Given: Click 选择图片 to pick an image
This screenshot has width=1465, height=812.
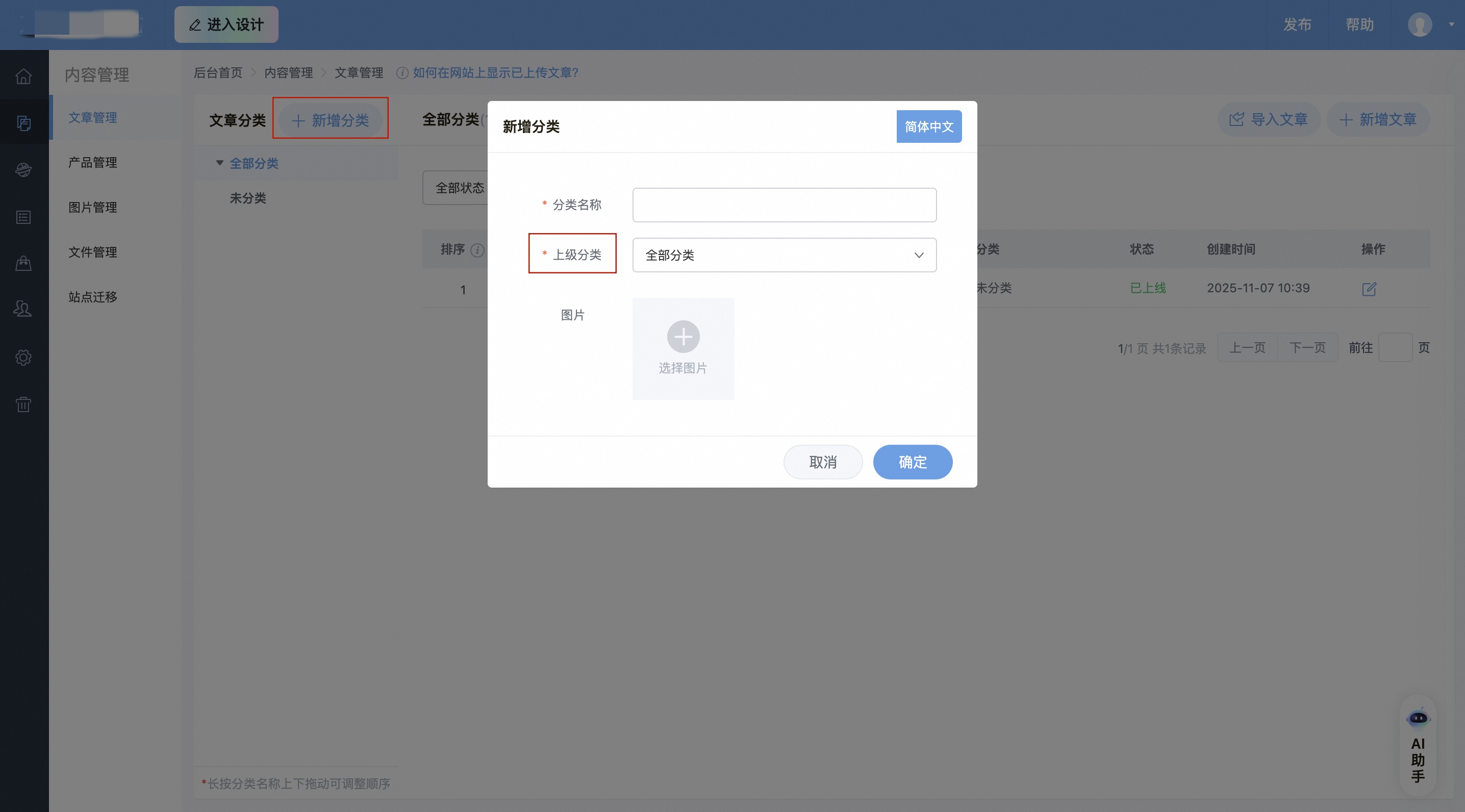Looking at the screenshot, I should pos(683,348).
